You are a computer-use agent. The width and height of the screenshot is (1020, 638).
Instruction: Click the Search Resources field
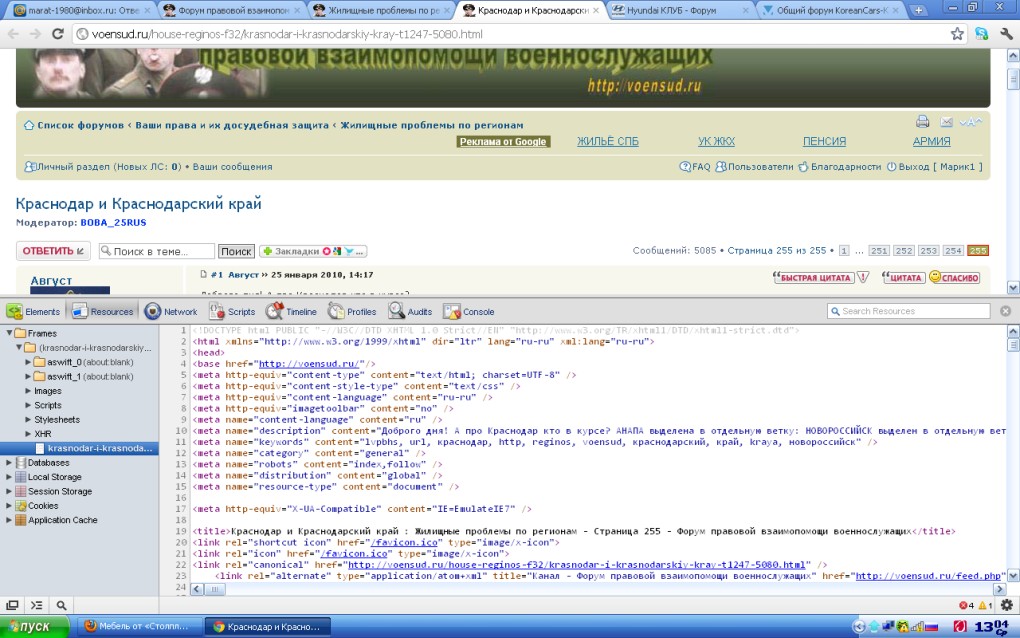click(915, 311)
